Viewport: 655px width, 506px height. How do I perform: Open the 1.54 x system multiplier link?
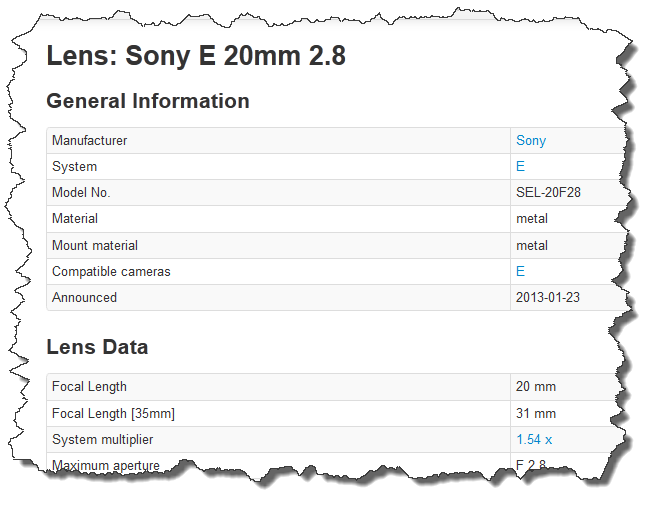click(x=534, y=439)
